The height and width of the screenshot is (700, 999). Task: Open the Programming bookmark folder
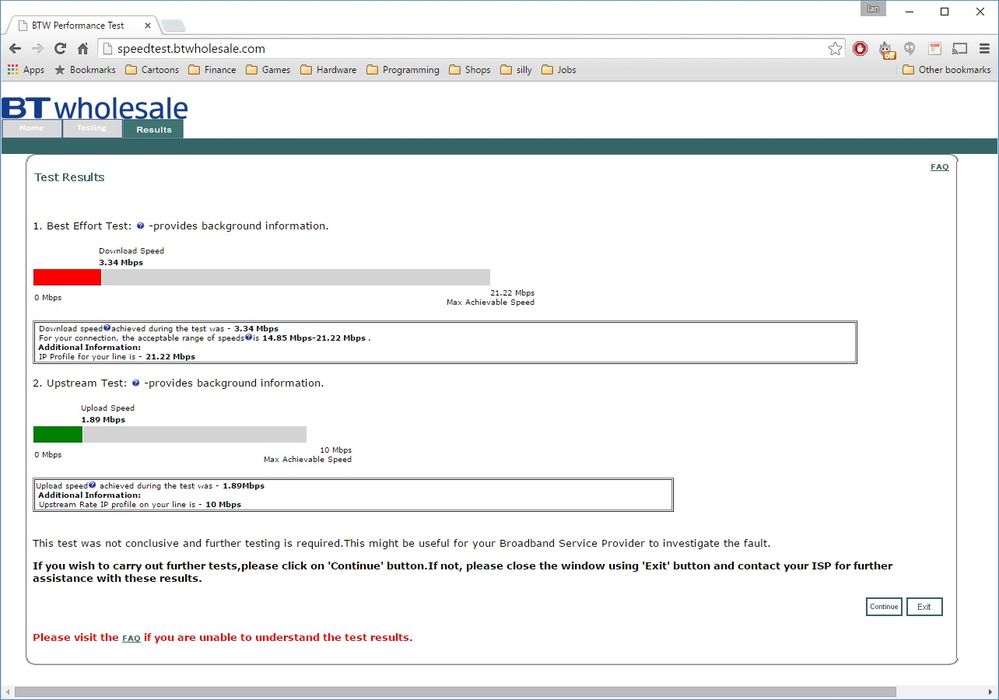(x=403, y=69)
